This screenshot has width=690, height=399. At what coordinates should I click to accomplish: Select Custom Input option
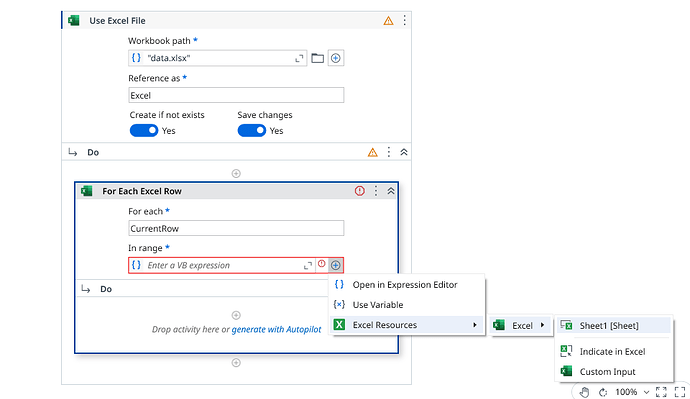coord(614,372)
